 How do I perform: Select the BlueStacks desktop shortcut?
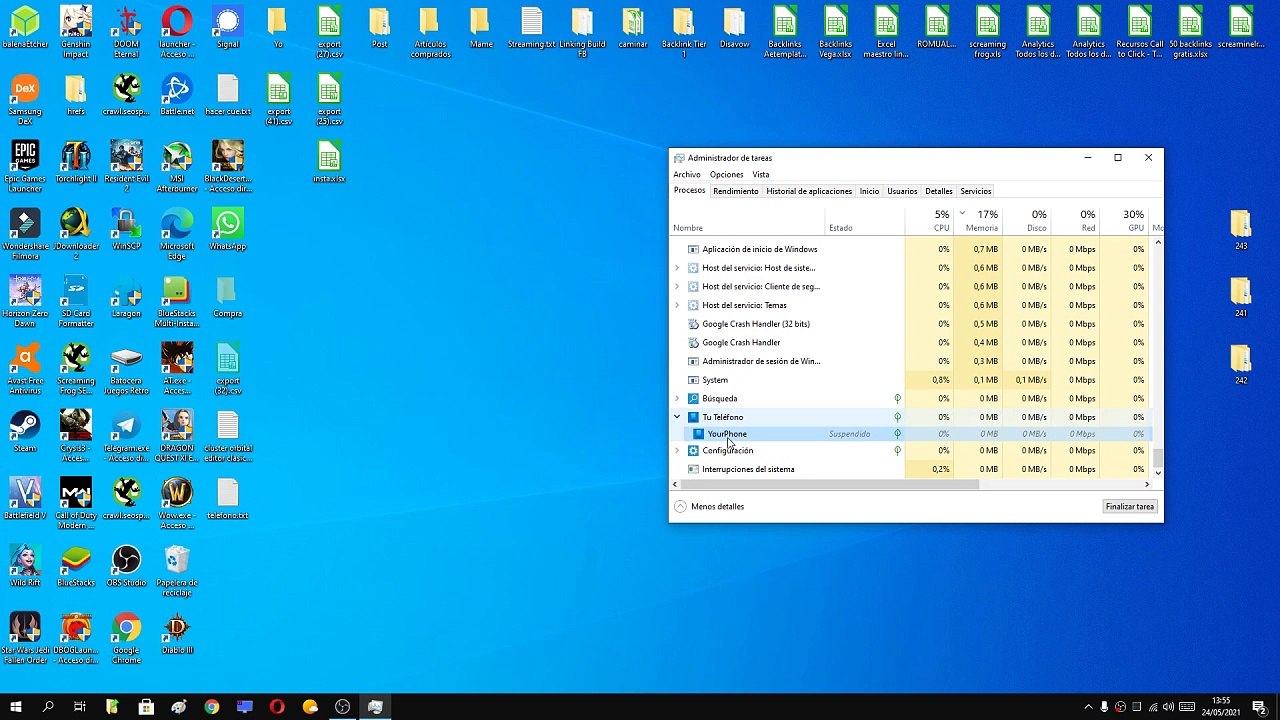click(76, 567)
